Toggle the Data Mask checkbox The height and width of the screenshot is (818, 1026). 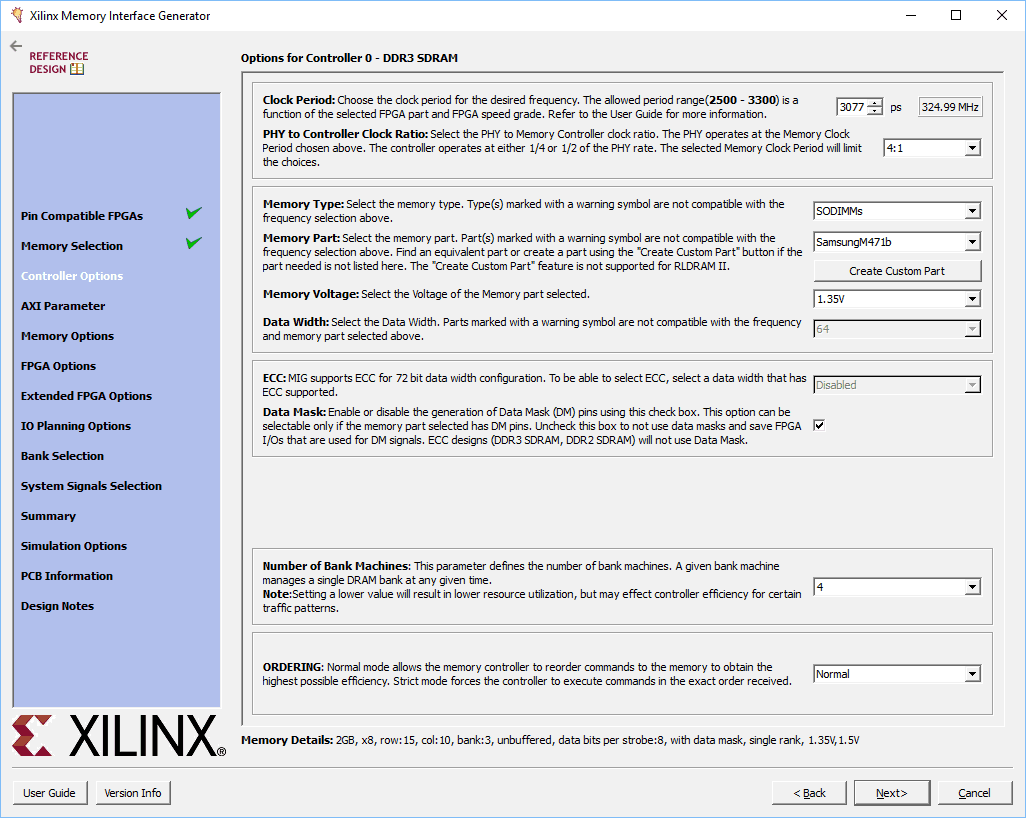tap(819, 425)
